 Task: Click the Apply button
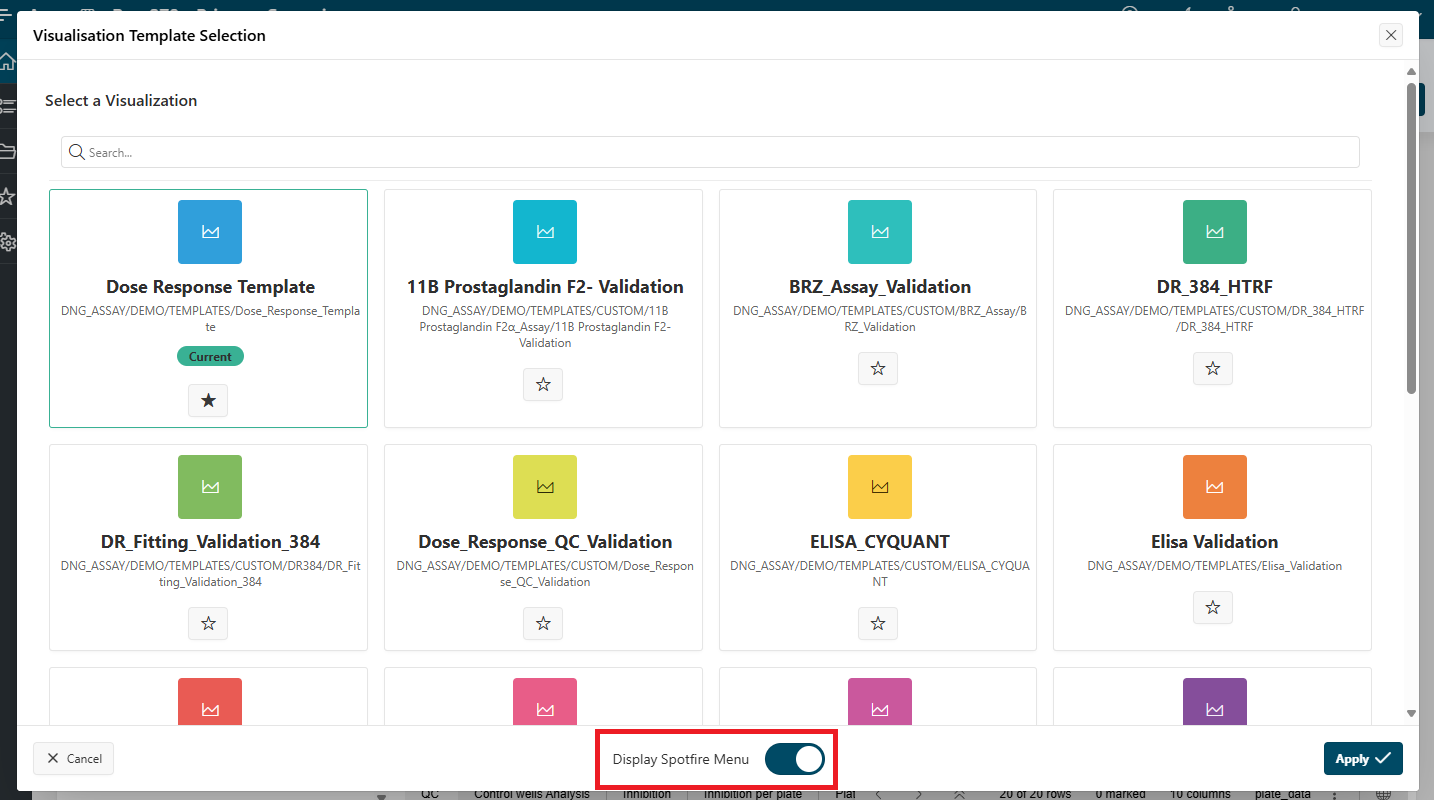point(1363,758)
